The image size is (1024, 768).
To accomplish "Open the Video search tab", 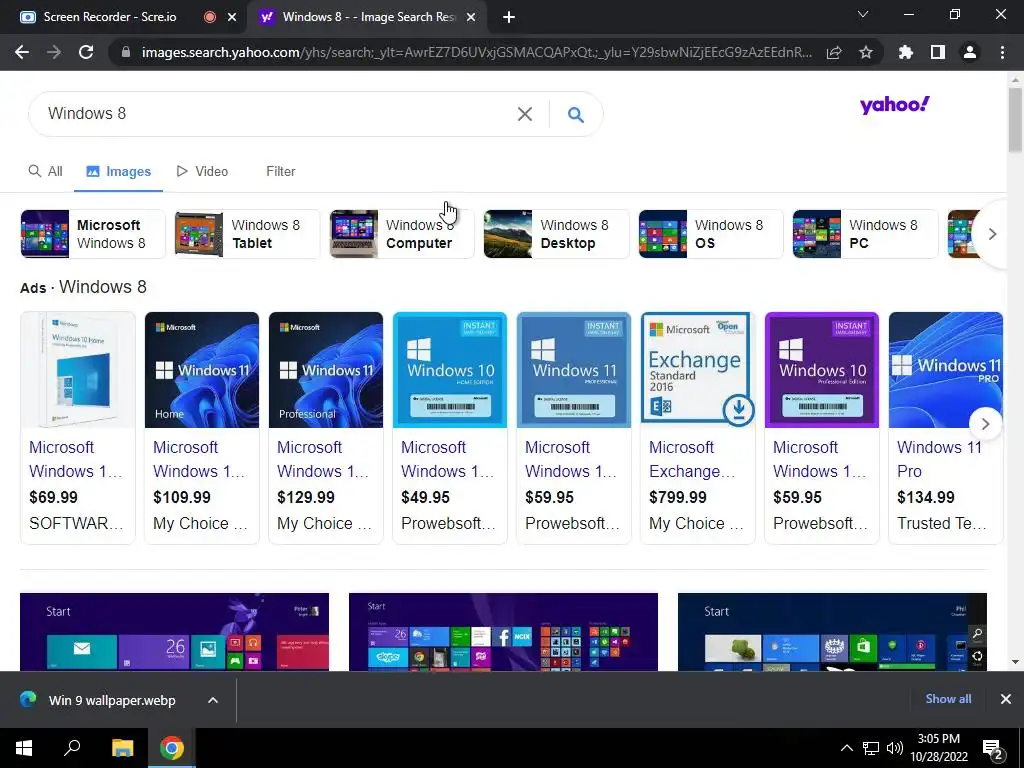I will pos(202,171).
